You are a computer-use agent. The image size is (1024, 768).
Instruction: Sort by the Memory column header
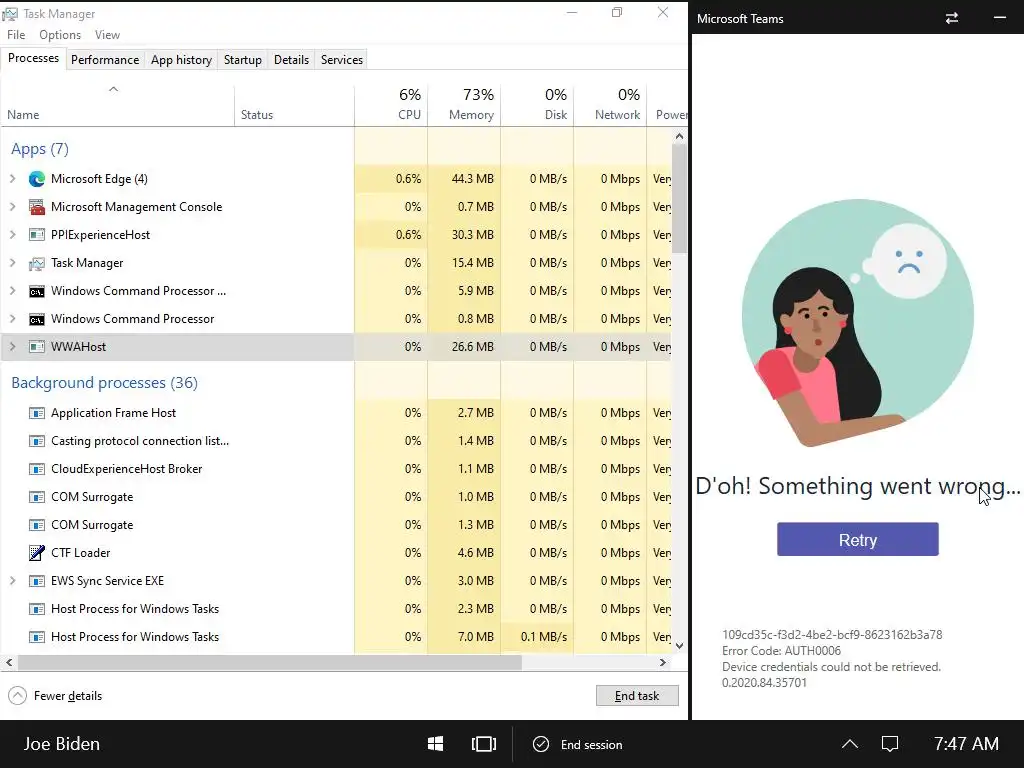click(464, 104)
